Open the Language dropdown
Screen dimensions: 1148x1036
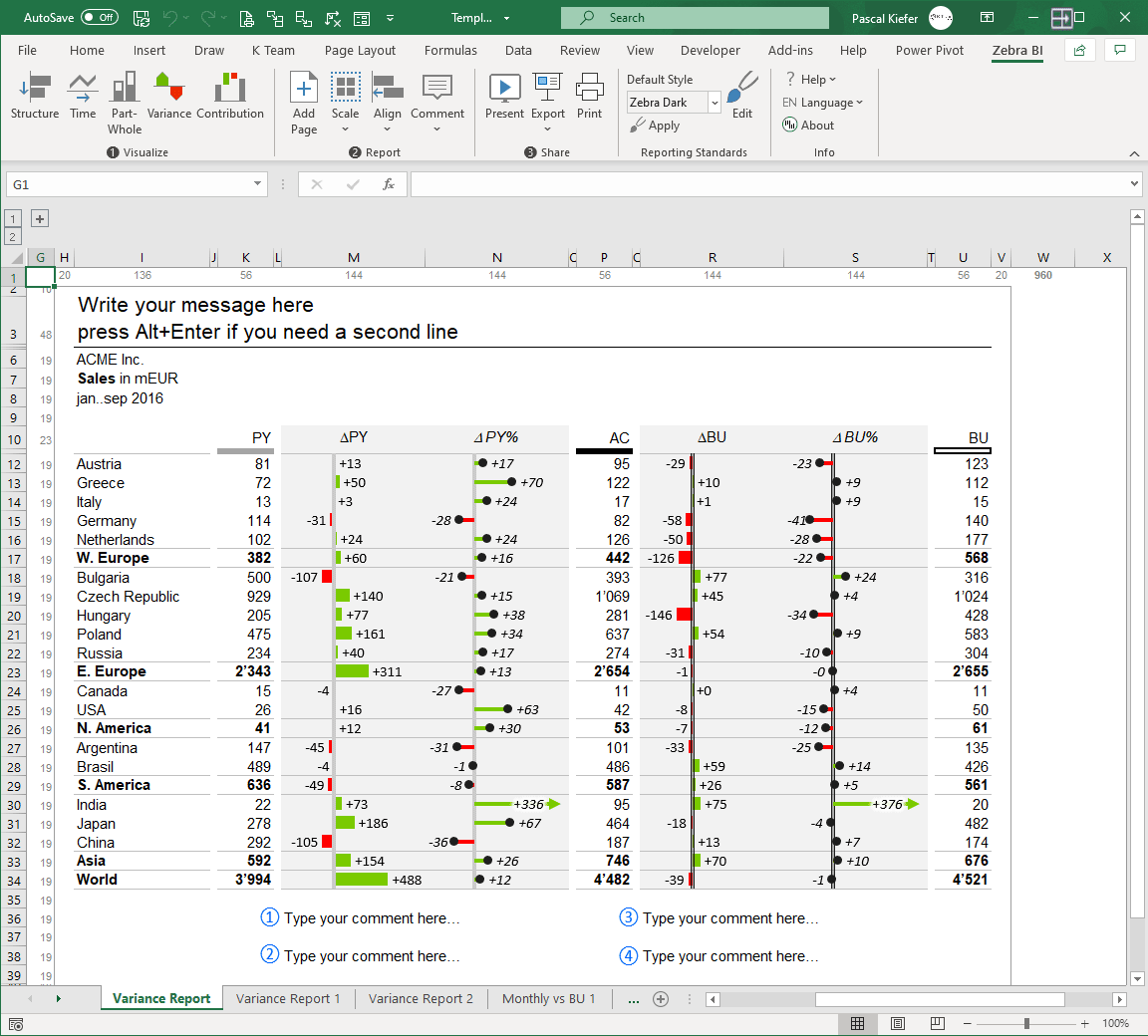(x=823, y=102)
